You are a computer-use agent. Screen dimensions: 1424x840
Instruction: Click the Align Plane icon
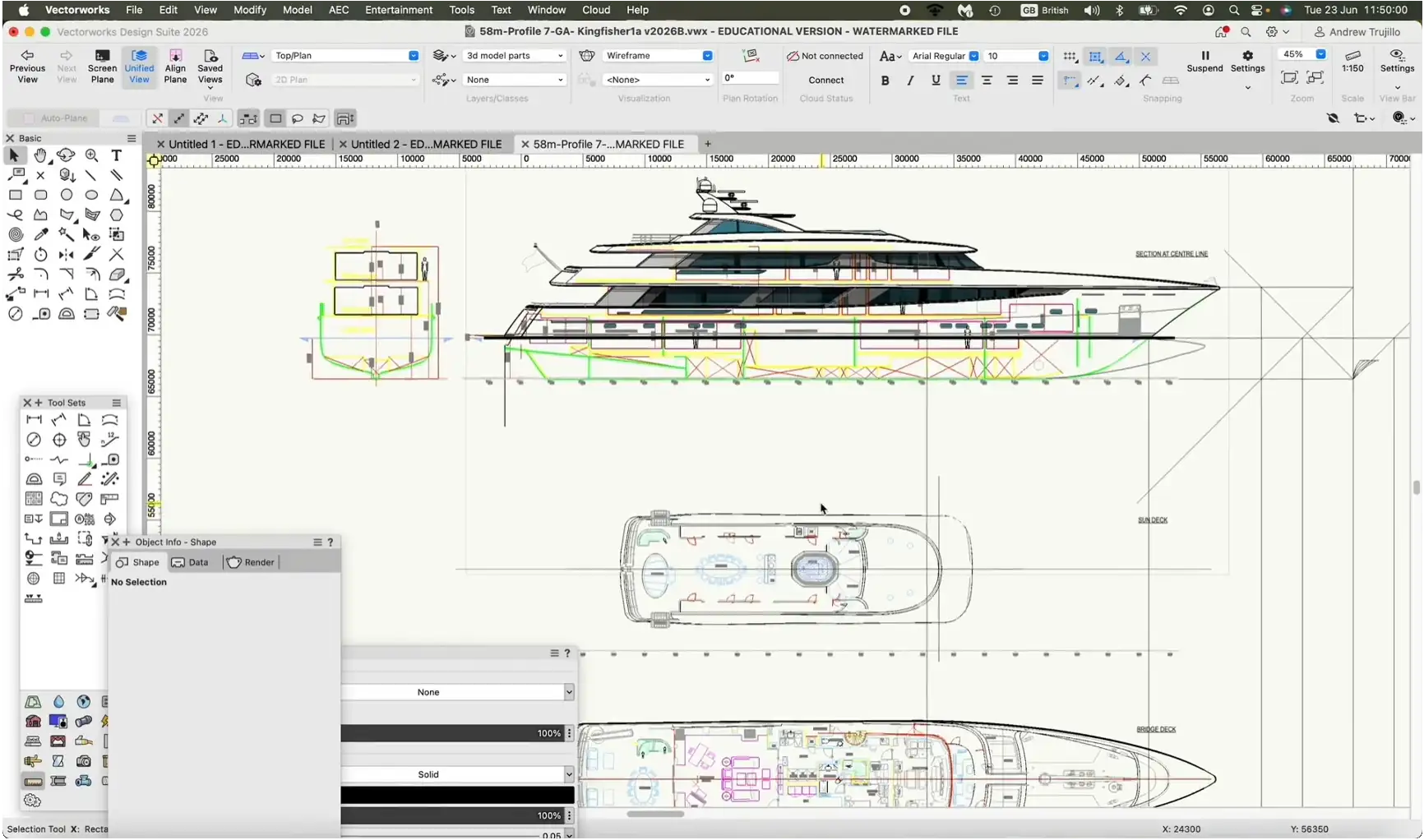pyautogui.click(x=175, y=66)
